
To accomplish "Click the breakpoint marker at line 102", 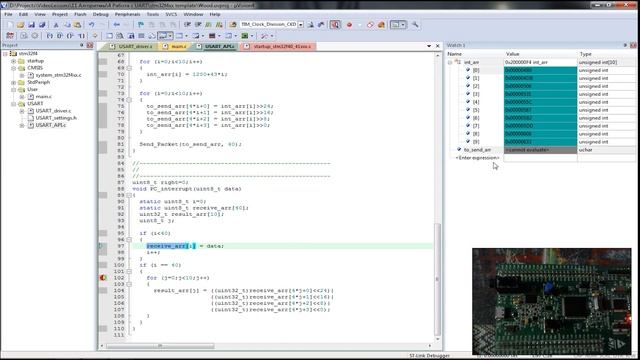I will pos(103,278).
